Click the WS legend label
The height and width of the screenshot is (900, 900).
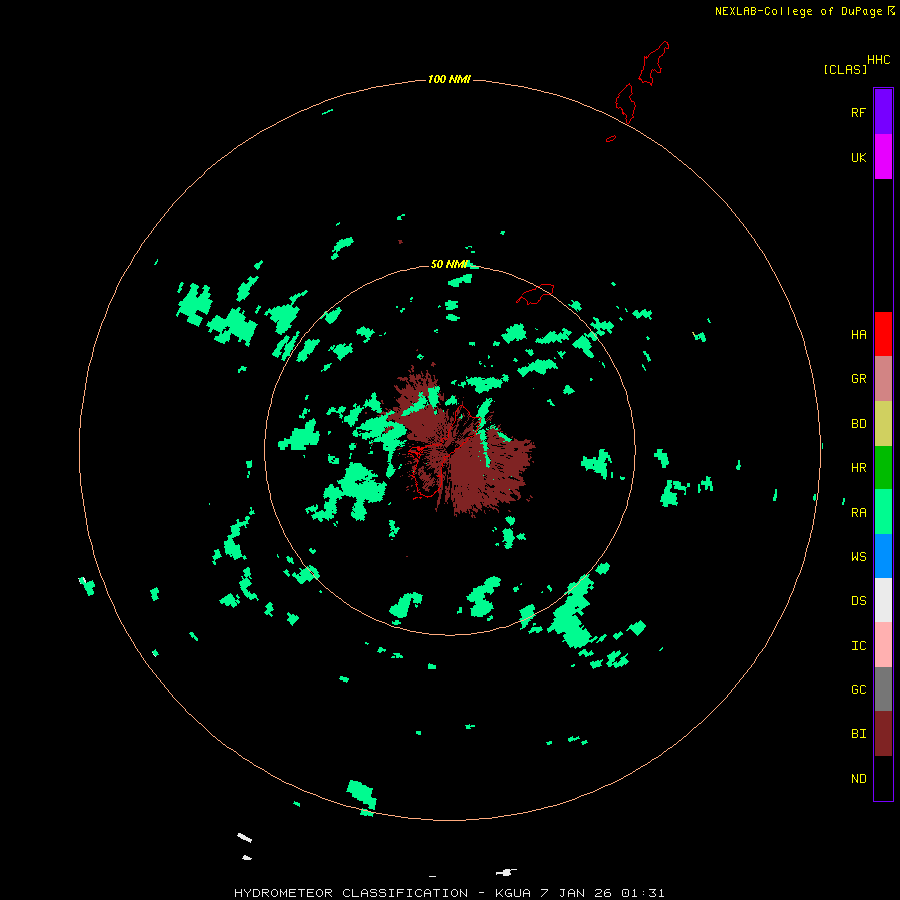click(x=858, y=556)
